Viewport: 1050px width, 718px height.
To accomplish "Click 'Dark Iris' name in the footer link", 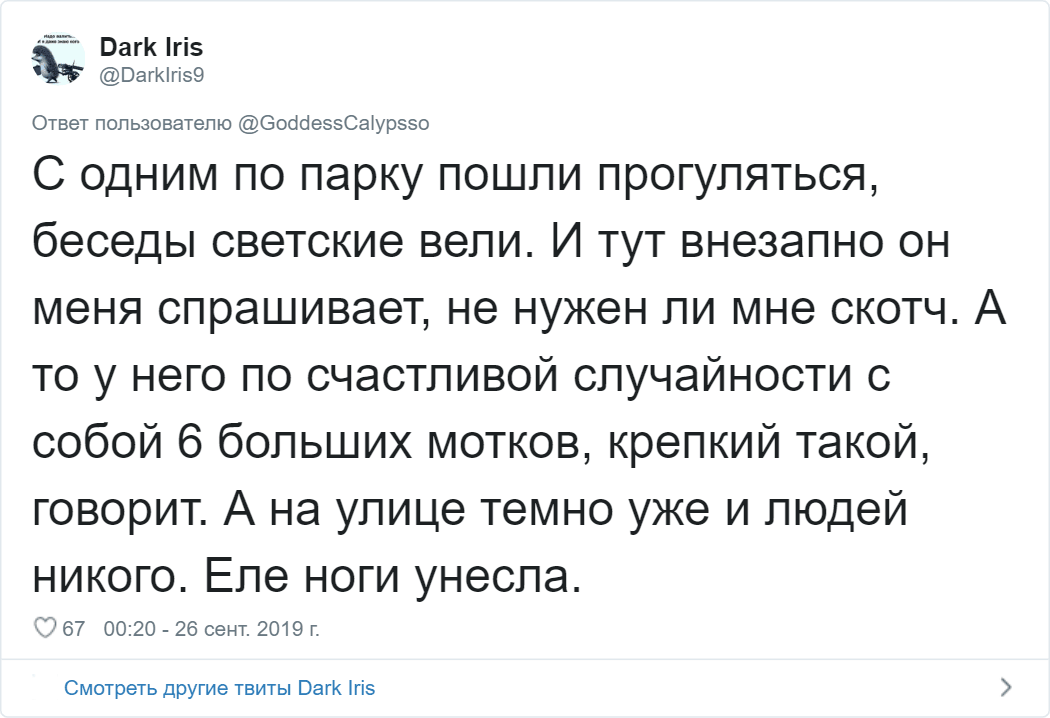I will (x=337, y=688).
